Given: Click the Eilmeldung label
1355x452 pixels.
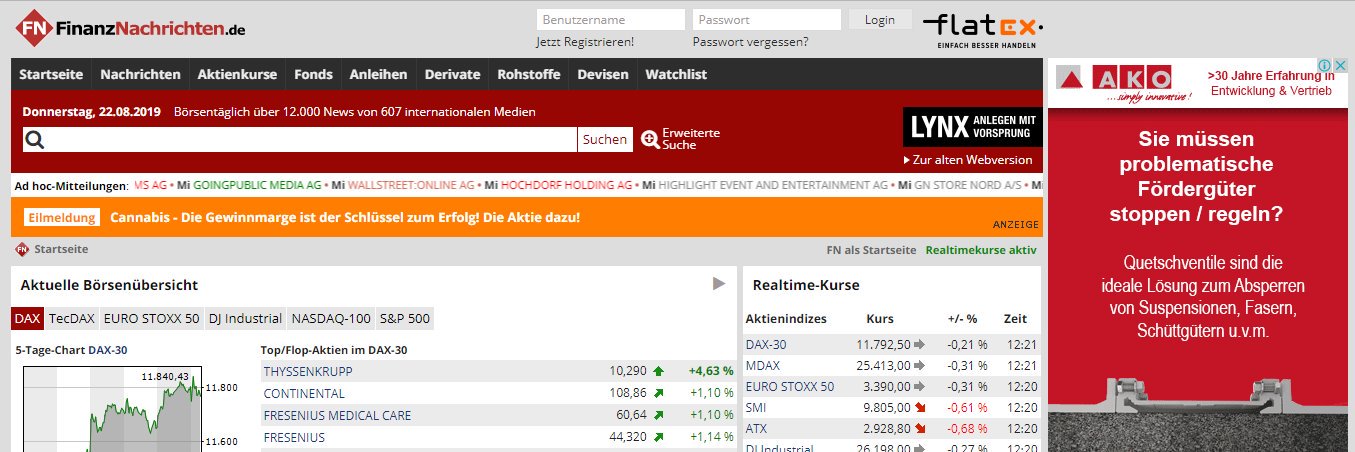Looking at the screenshot, I should click(x=62, y=217).
